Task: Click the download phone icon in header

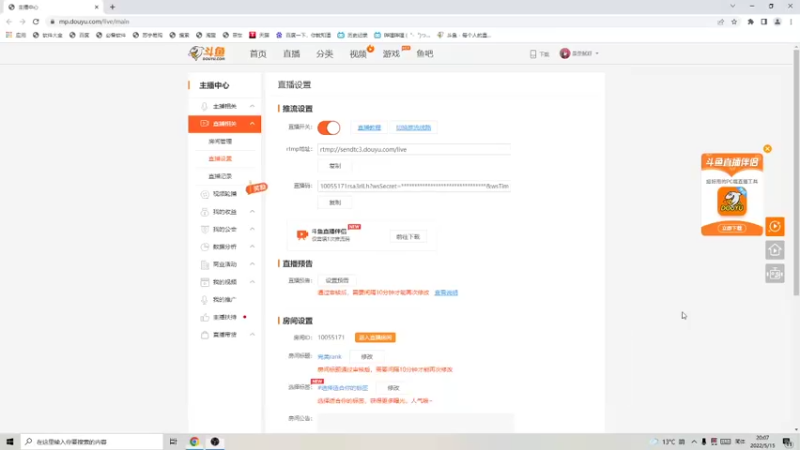Action: pos(533,54)
